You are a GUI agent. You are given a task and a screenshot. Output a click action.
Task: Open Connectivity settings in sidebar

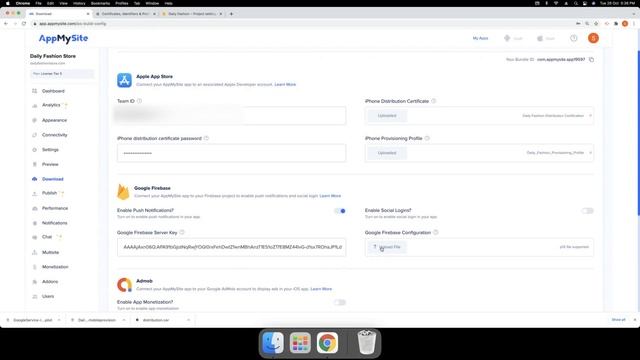pyautogui.click(x=55, y=135)
